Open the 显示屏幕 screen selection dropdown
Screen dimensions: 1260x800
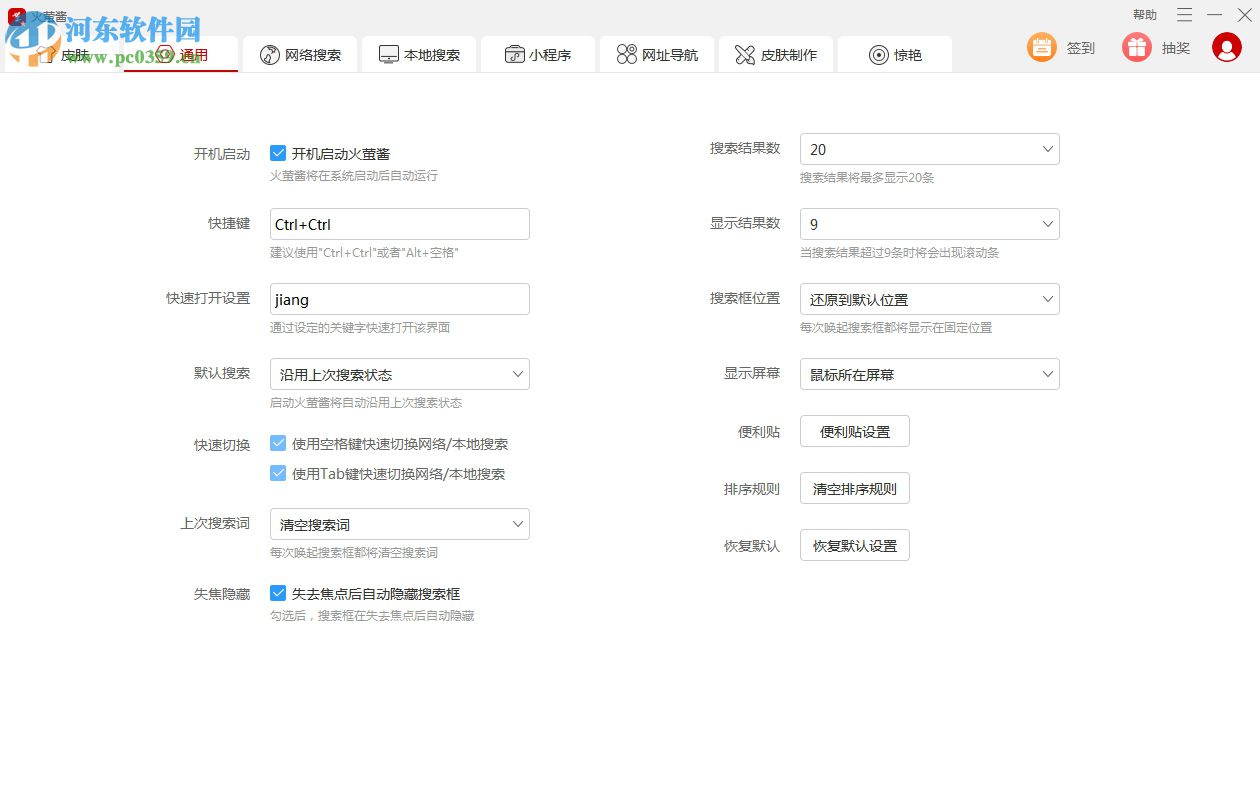[929, 373]
